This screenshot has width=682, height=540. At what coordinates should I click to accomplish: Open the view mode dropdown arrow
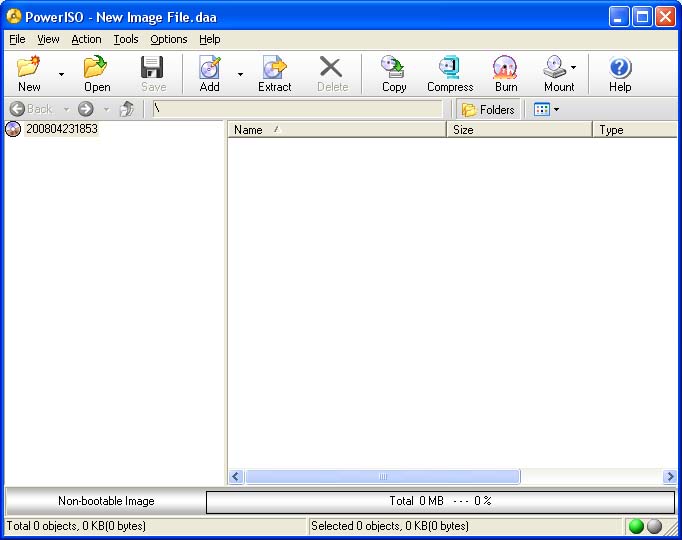(556, 110)
